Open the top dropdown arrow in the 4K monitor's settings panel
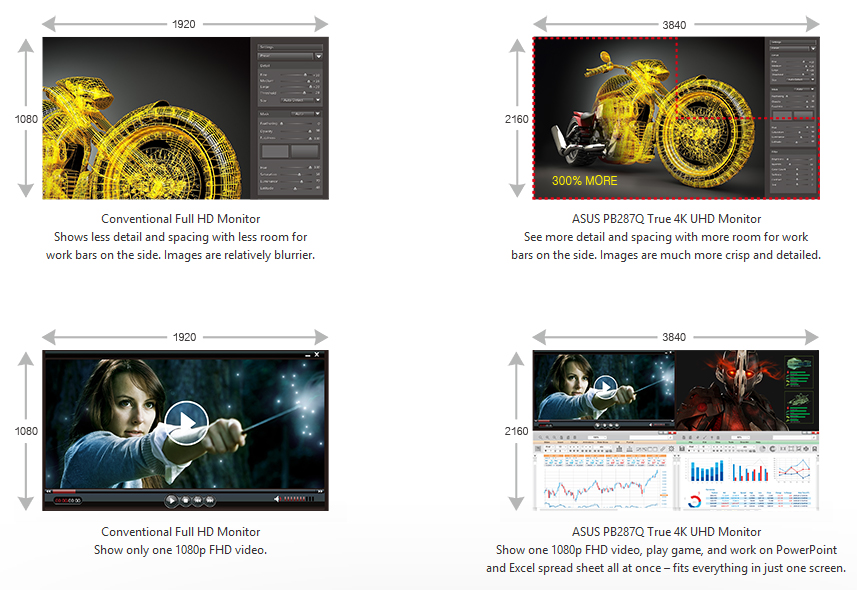This screenshot has height=590, width=857. 813,48
